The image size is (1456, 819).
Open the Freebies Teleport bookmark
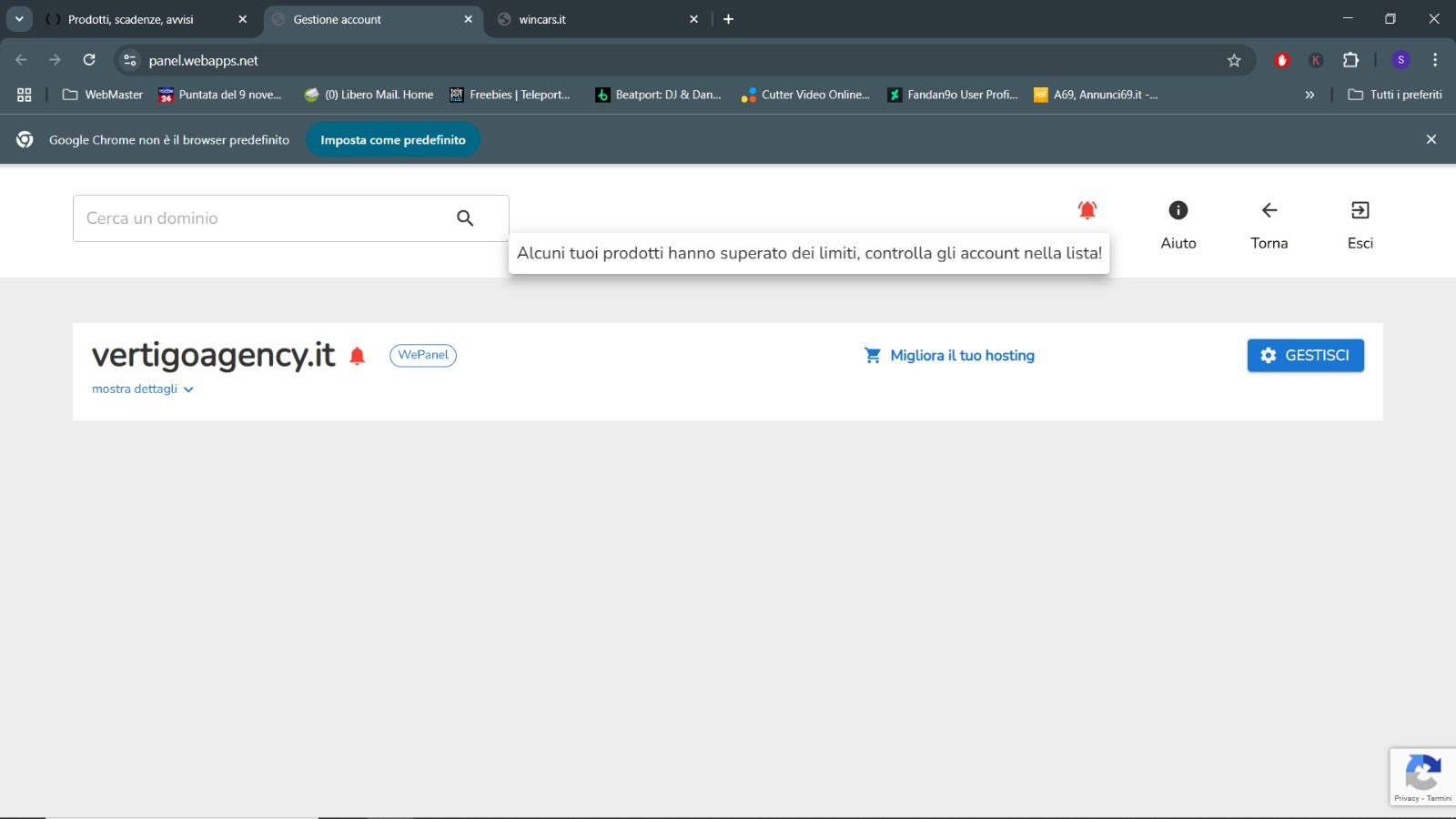point(510,95)
